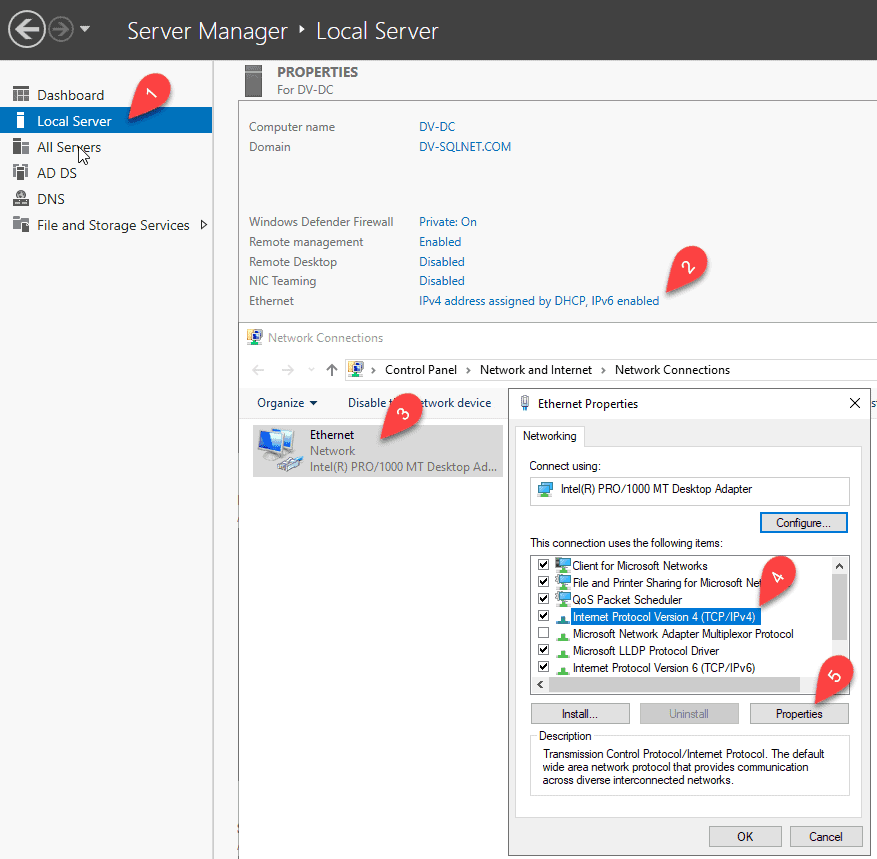Click the Configure button for the network adapter
This screenshot has height=859, width=877.
[x=803, y=522]
